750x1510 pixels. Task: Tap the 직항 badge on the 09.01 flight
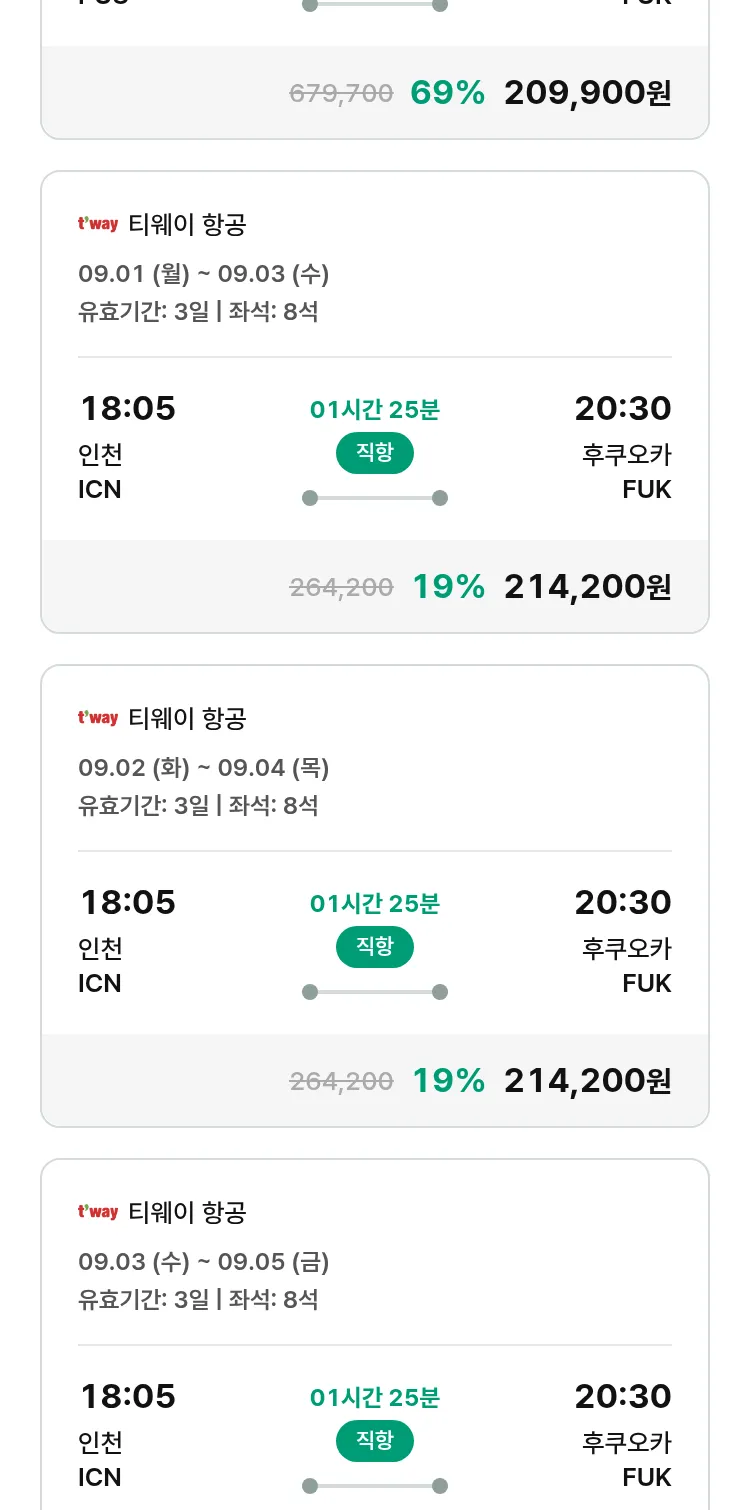375,453
